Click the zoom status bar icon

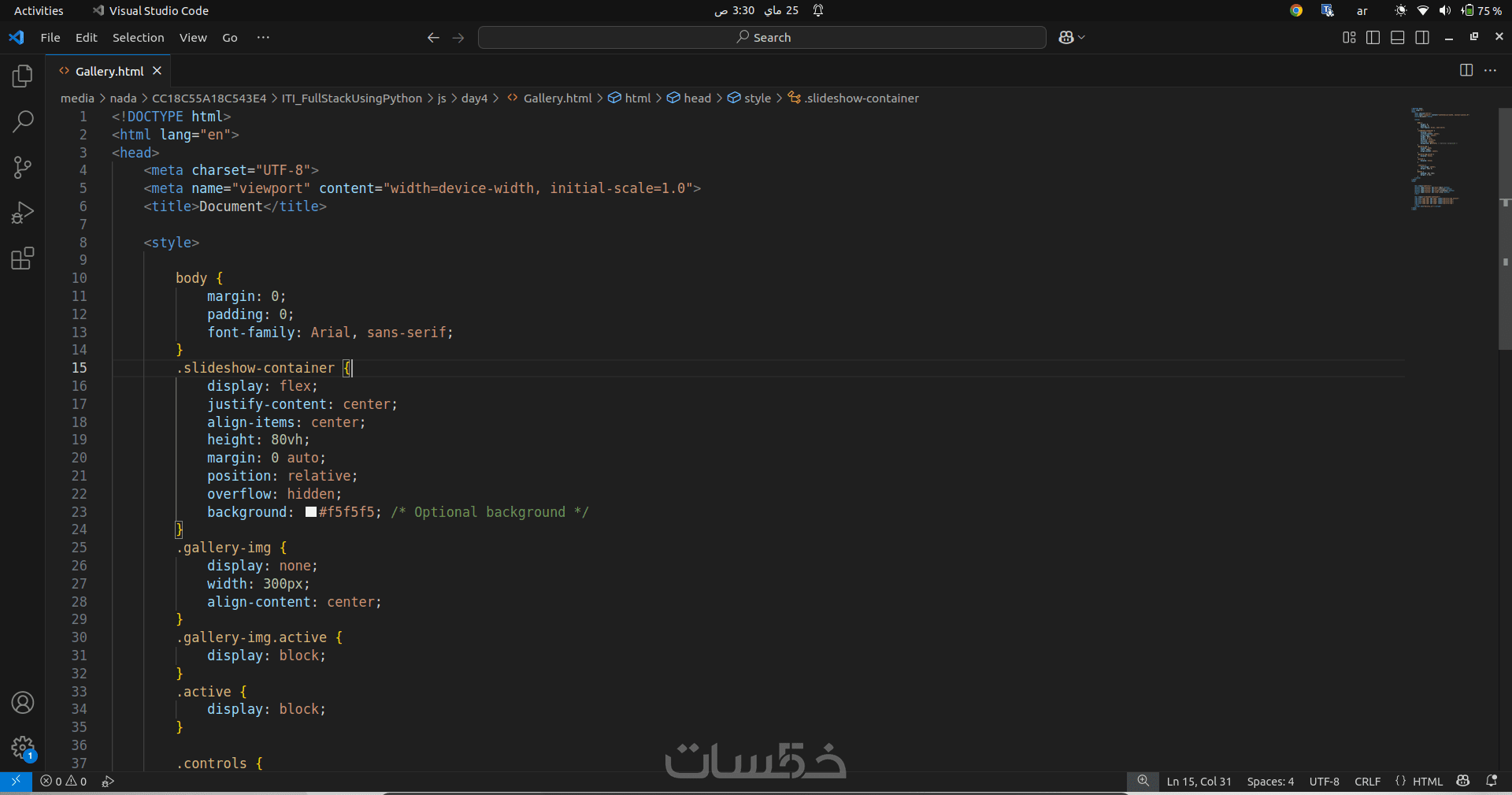point(1143,781)
